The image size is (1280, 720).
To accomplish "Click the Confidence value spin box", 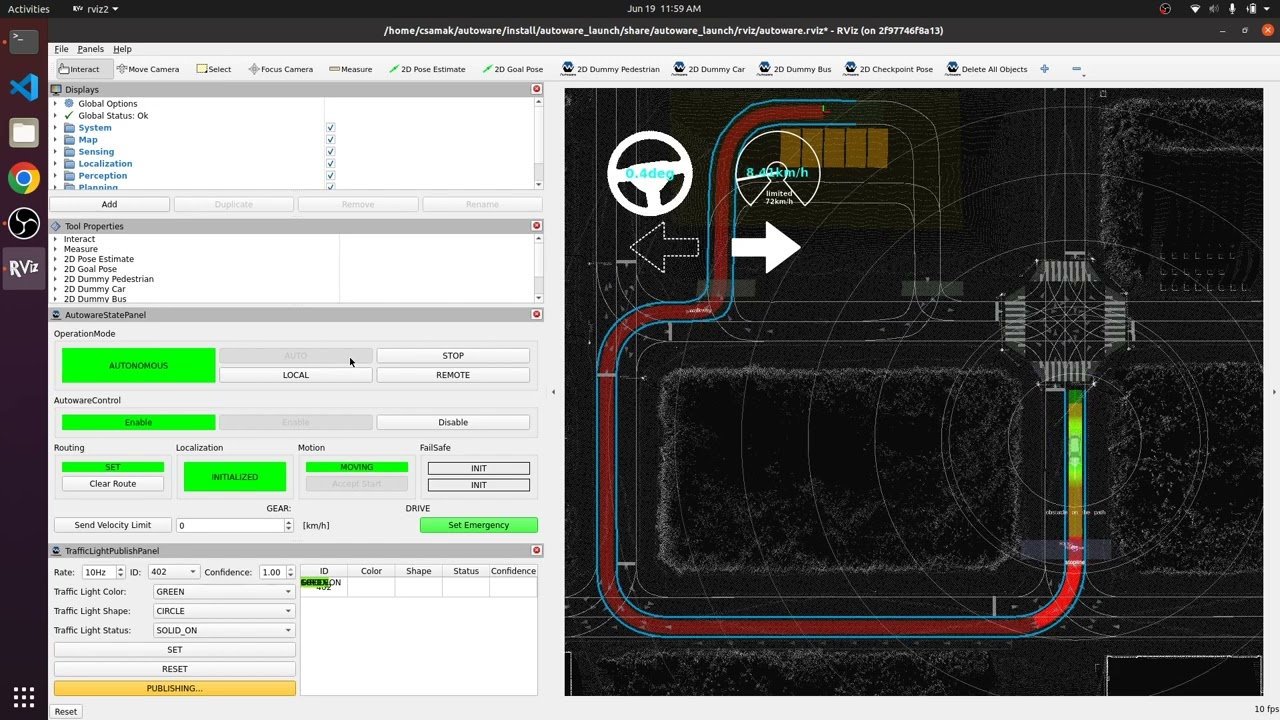I will (274, 572).
